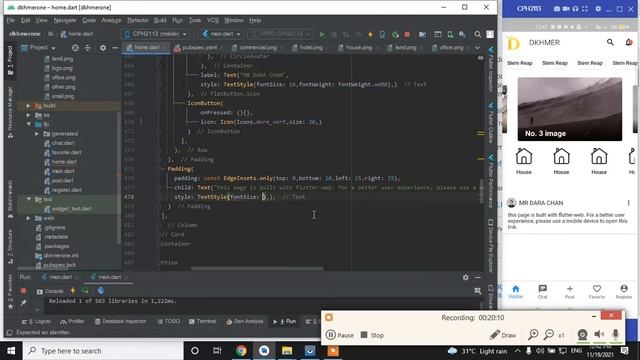This screenshot has width=640, height=360.
Task: Hide the Project panel with minus icon
Action: click(x=115, y=48)
